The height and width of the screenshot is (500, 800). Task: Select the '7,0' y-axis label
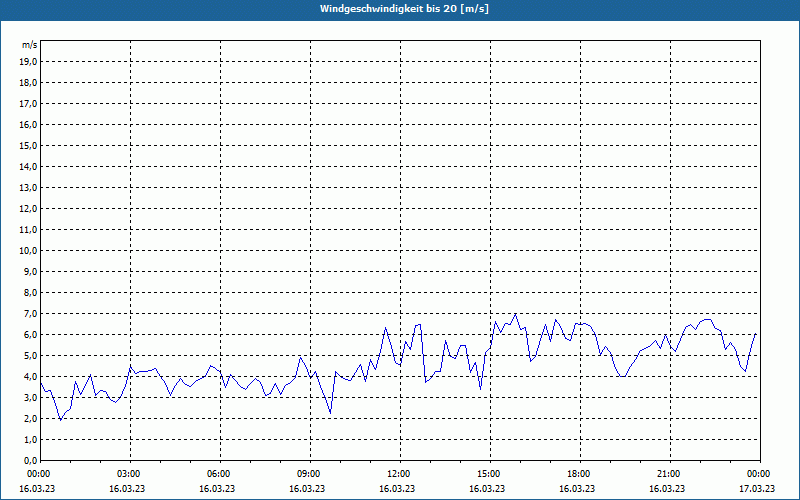pos(31,314)
